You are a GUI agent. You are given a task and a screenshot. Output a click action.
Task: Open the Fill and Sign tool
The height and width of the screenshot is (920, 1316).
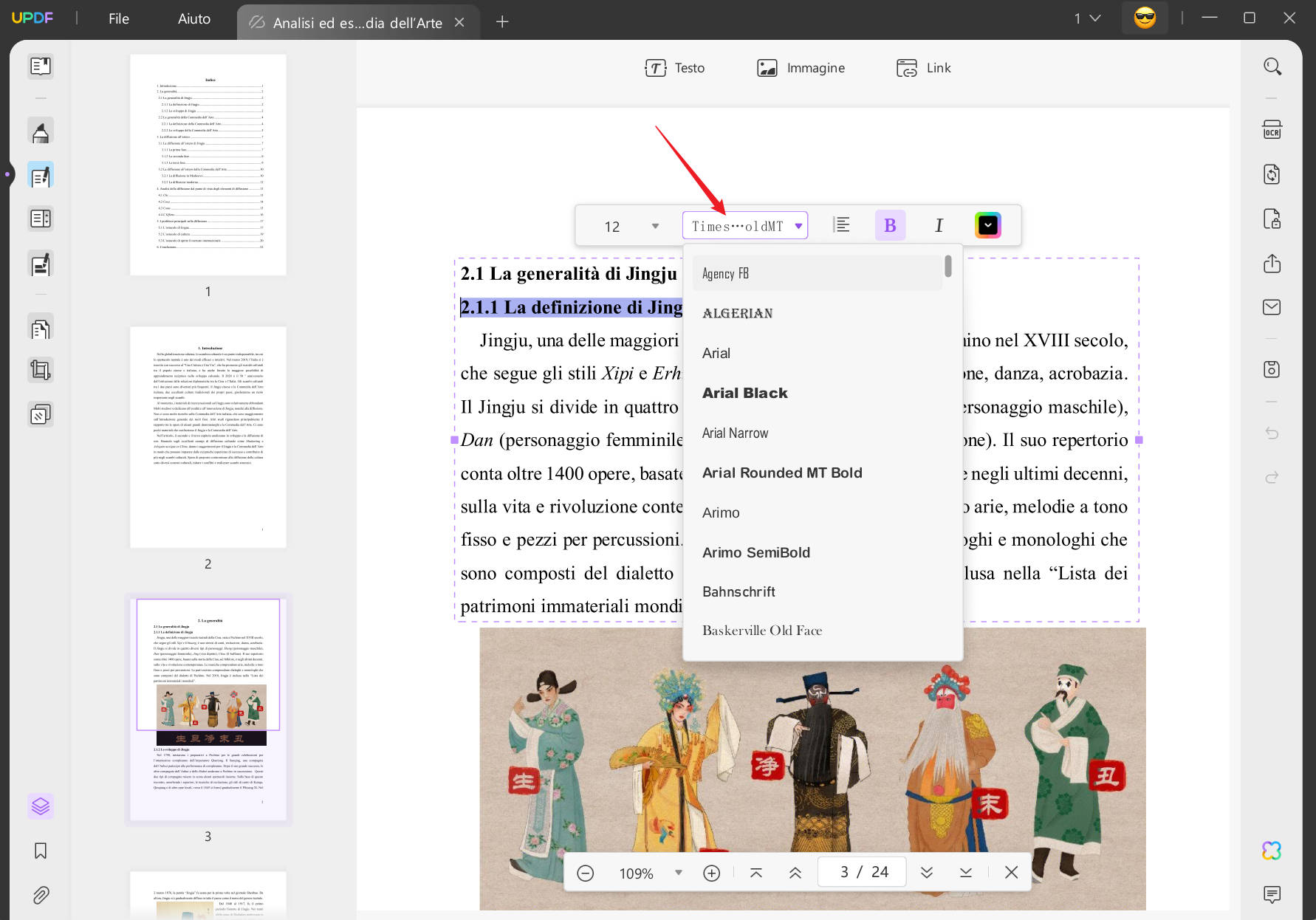coord(41,264)
